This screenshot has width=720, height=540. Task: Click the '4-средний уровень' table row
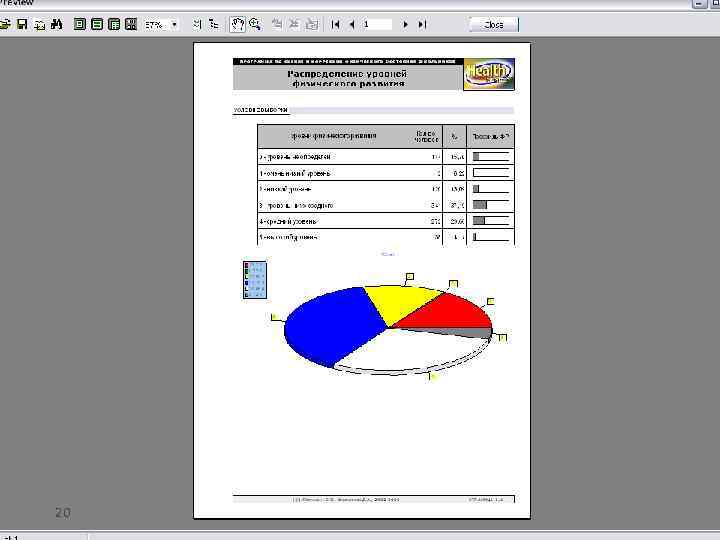click(x=386, y=221)
